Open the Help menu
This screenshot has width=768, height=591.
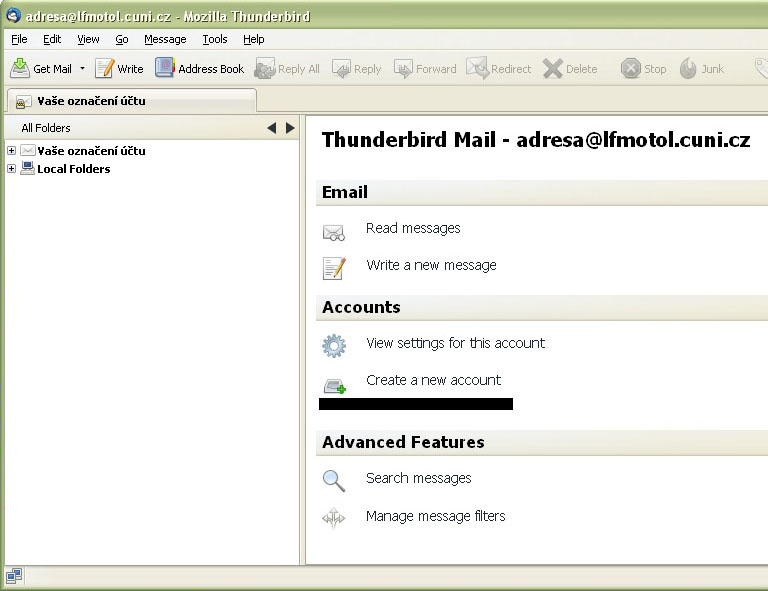[x=254, y=39]
